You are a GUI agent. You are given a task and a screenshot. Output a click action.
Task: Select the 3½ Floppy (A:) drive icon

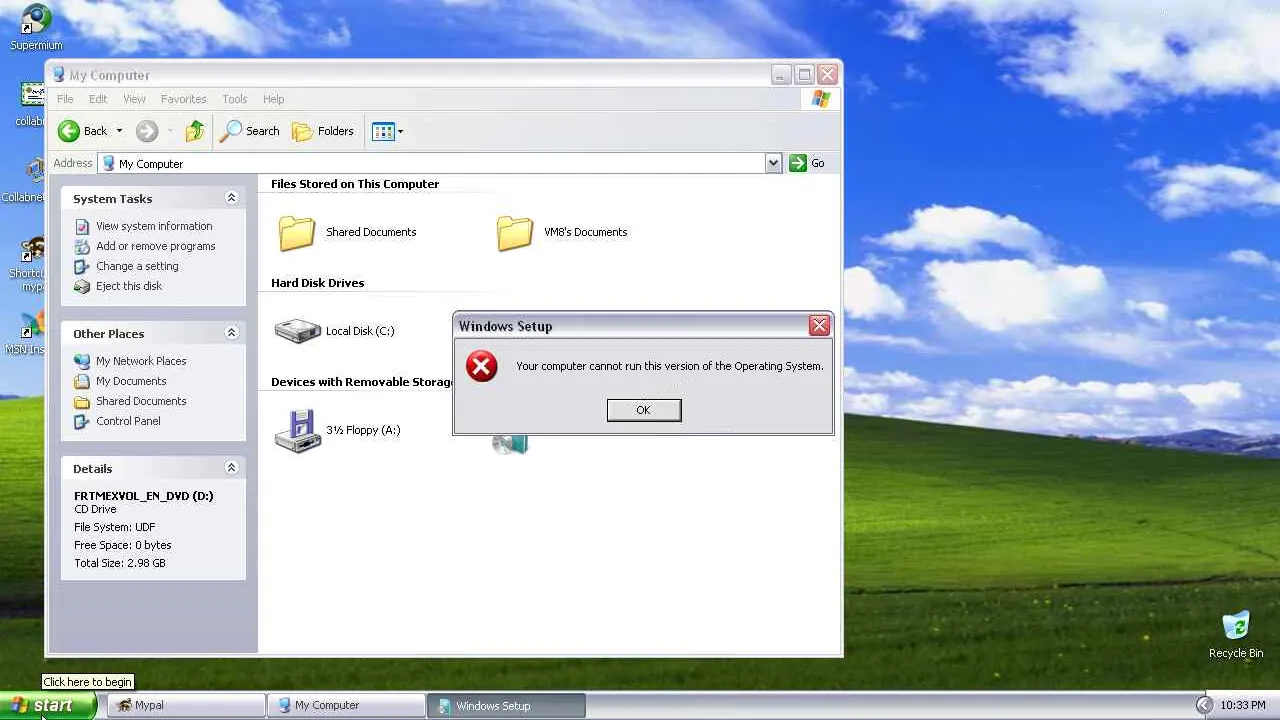click(297, 431)
